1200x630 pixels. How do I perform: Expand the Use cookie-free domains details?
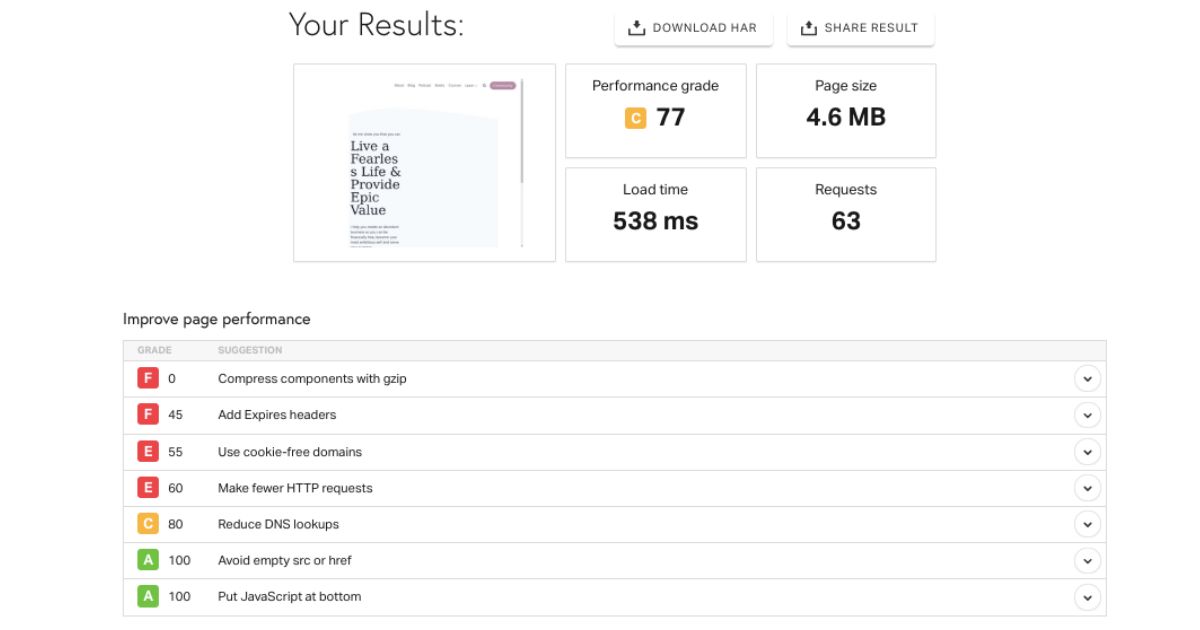tap(1087, 452)
